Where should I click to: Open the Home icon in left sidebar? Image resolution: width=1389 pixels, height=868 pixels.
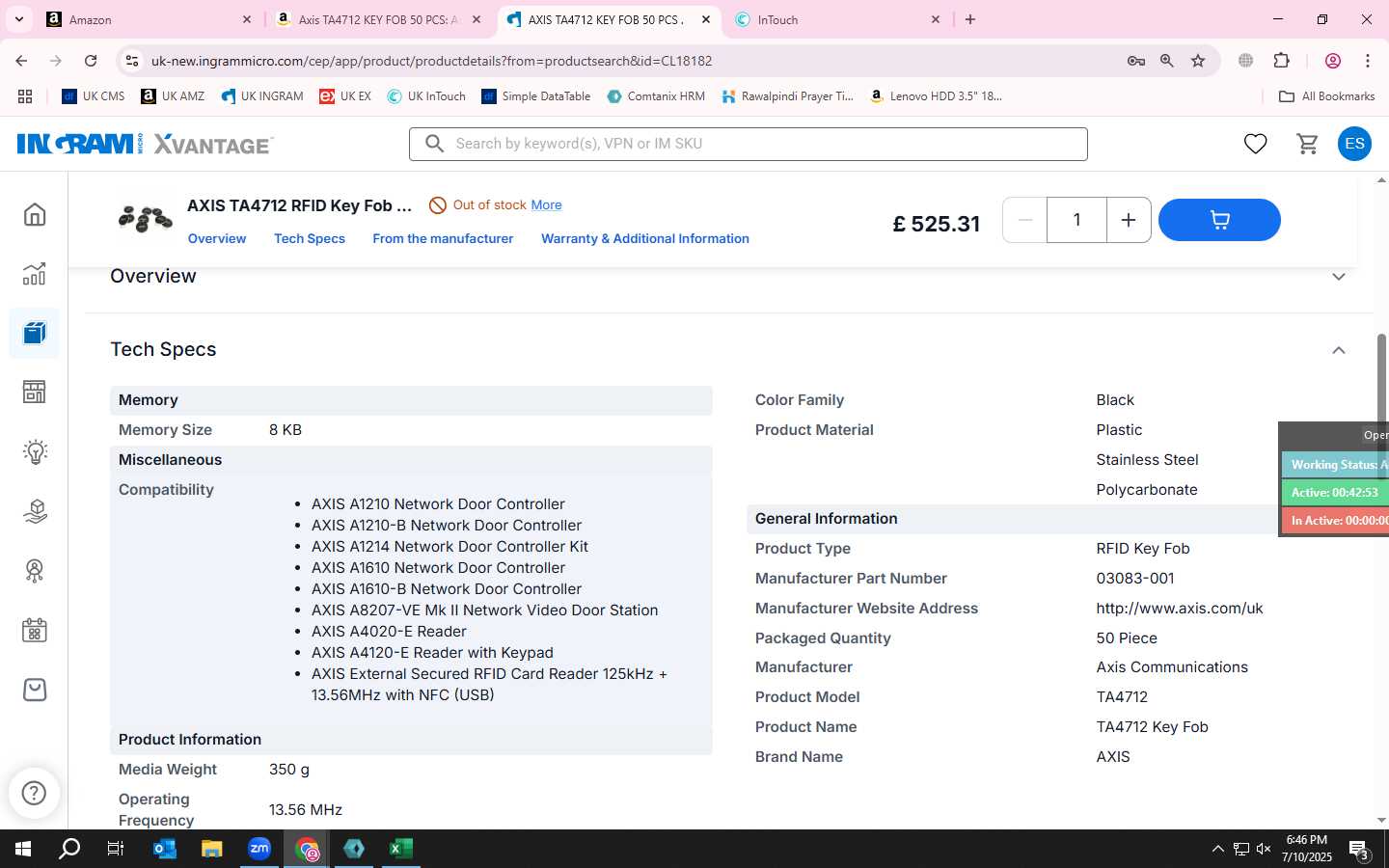(x=35, y=214)
